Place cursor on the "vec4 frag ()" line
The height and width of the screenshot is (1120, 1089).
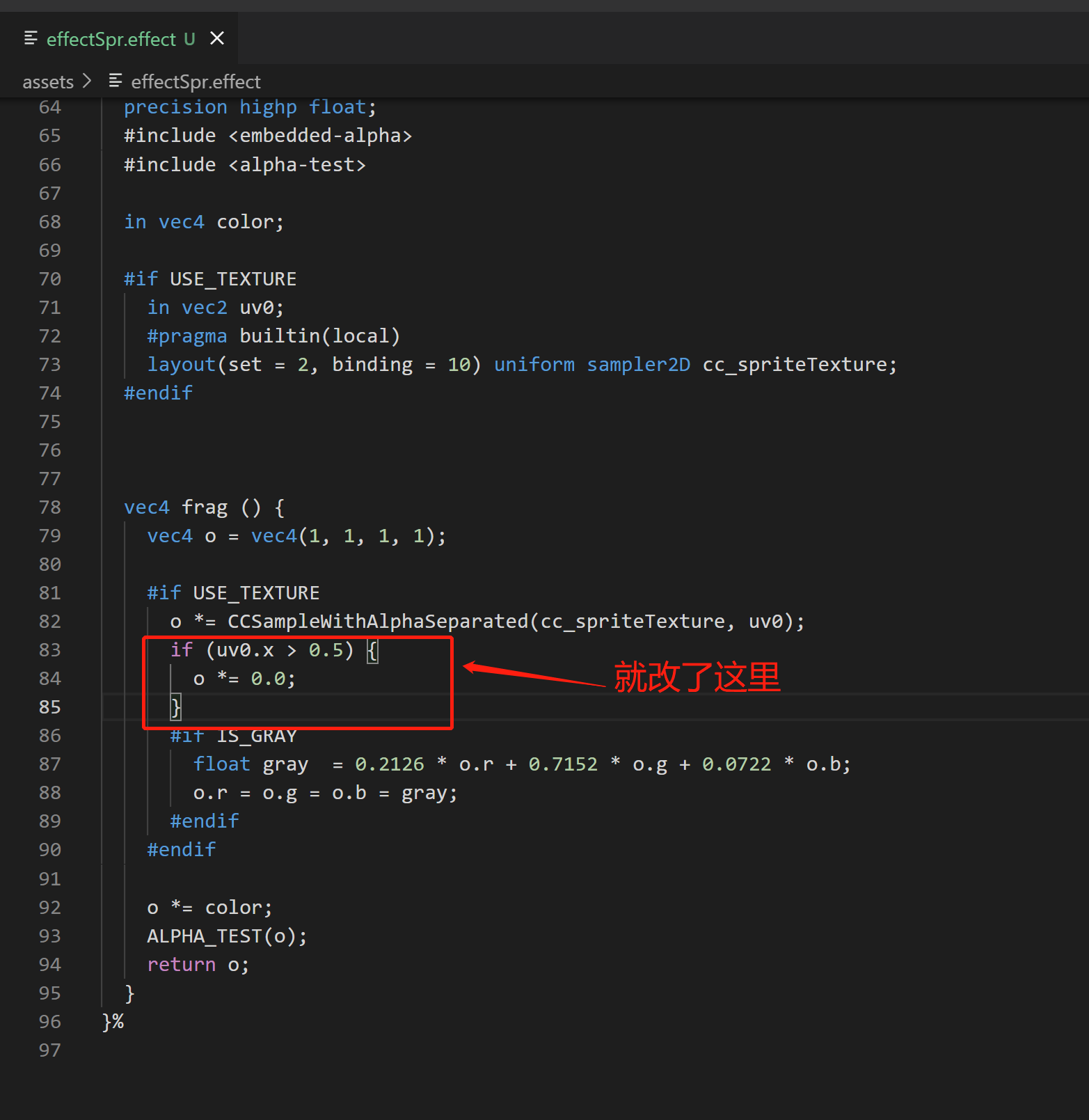204,507
